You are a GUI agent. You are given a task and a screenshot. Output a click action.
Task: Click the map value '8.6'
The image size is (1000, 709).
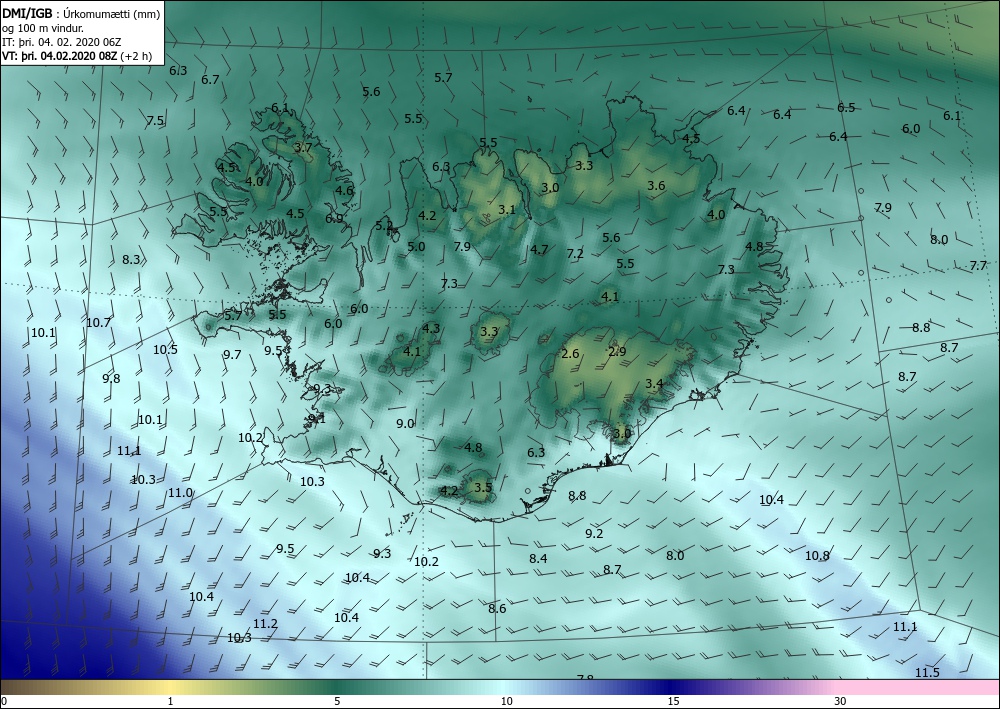[497, 608]
